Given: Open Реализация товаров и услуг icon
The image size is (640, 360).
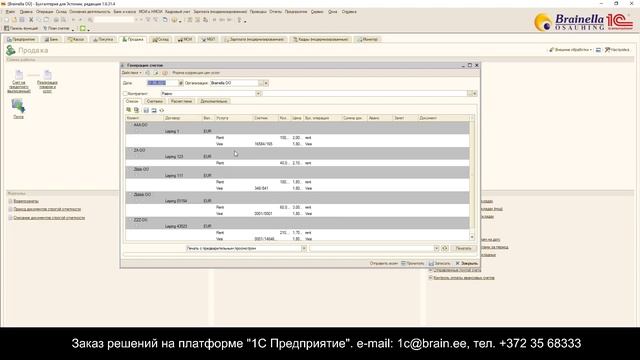Looking at the screenshot, I should 47,81.
